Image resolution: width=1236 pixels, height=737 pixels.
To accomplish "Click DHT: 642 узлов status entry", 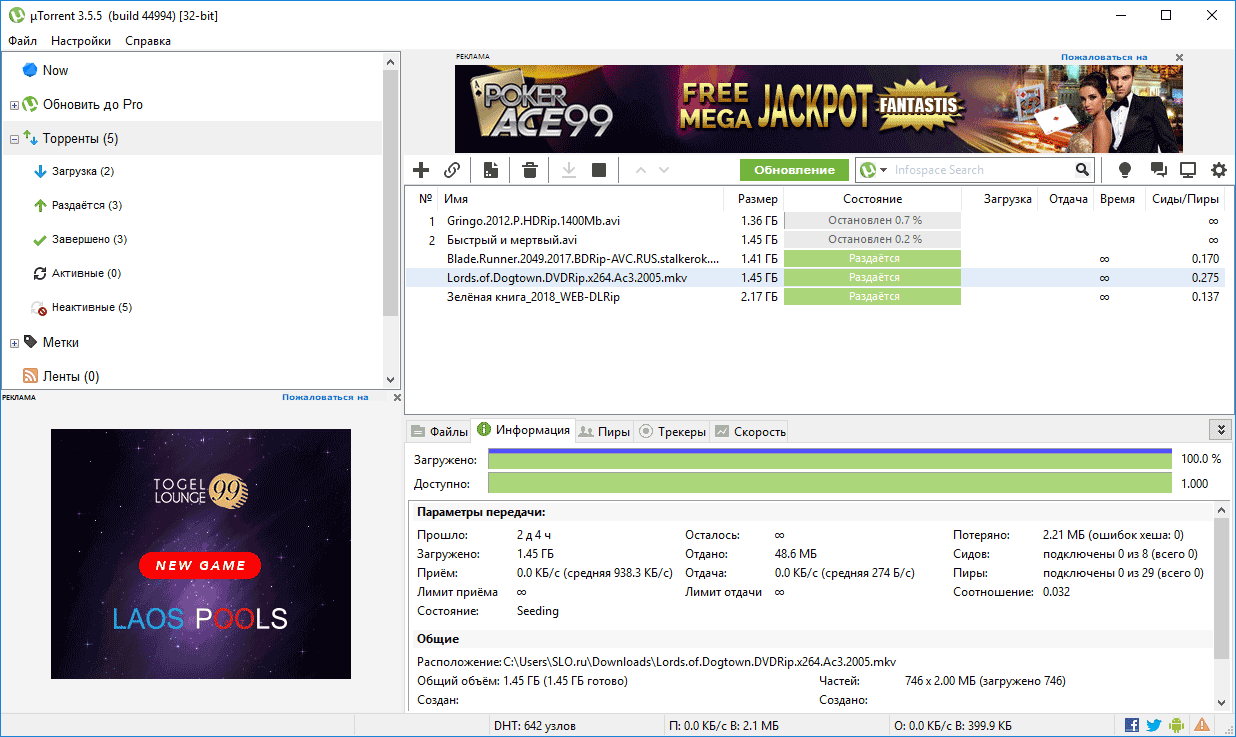I will tap(535, 725).
